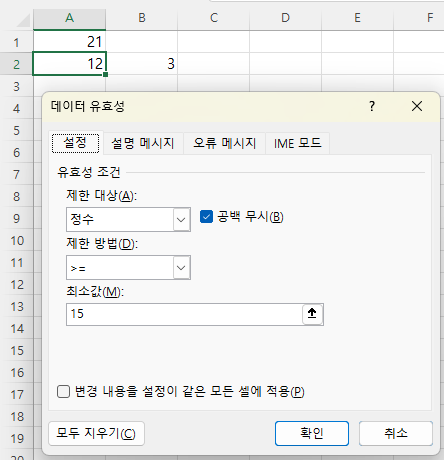The height and width of the screenshot is (460, 444).
Task: Click the range selector arrow in 최소값 field
Action: tap(312, 314)
